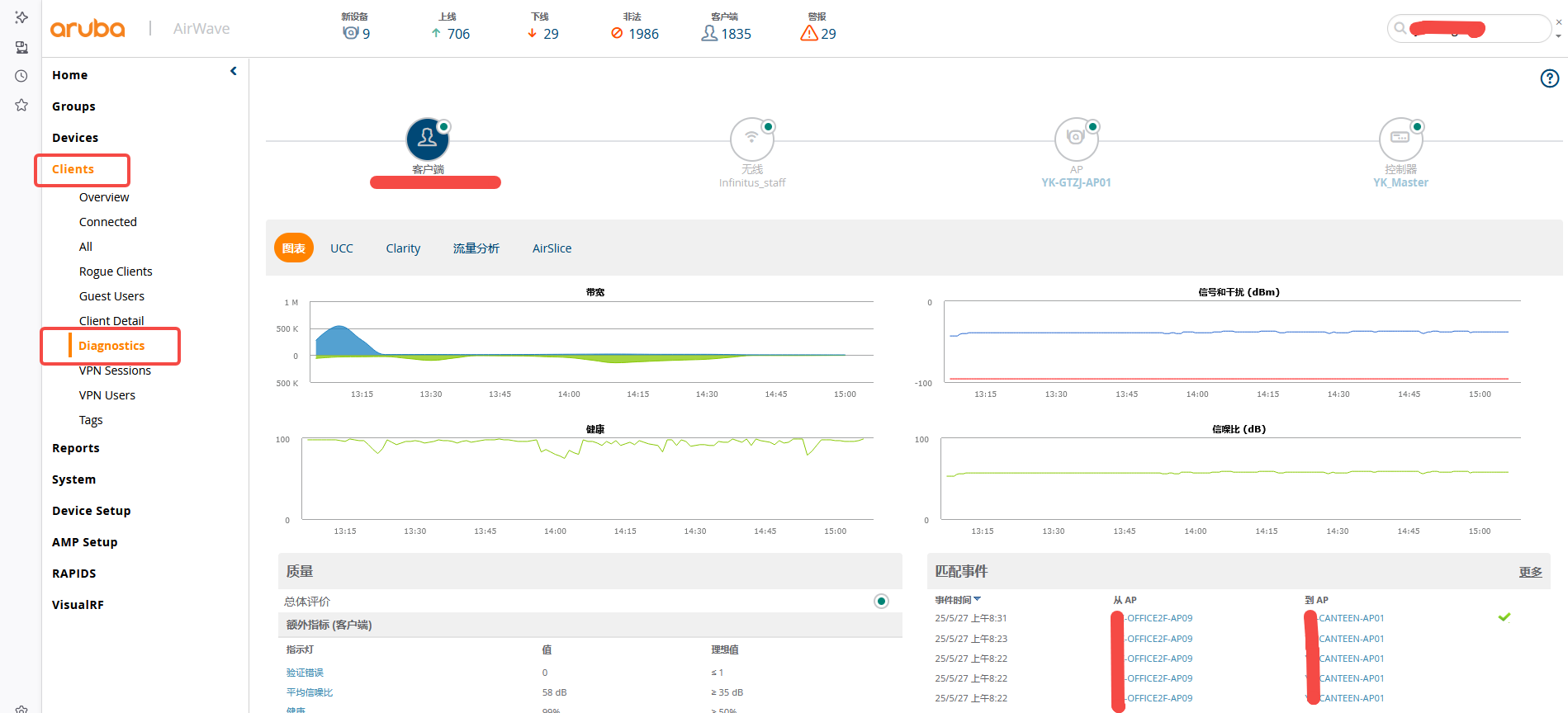Image resolution: width=1568 pixels, height=713 pixels.
Task: Open the favorites star icon in sidebar
Action: tap(21, 105)
